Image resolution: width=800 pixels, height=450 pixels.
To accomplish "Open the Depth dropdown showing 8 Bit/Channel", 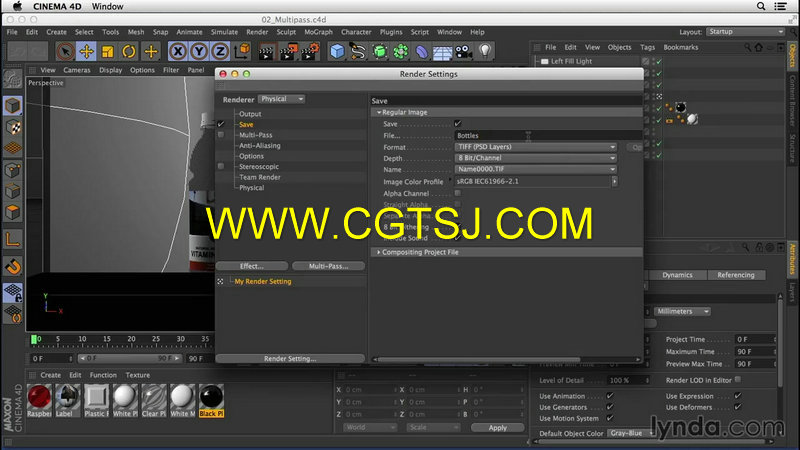I will click(x=536, y=158).
